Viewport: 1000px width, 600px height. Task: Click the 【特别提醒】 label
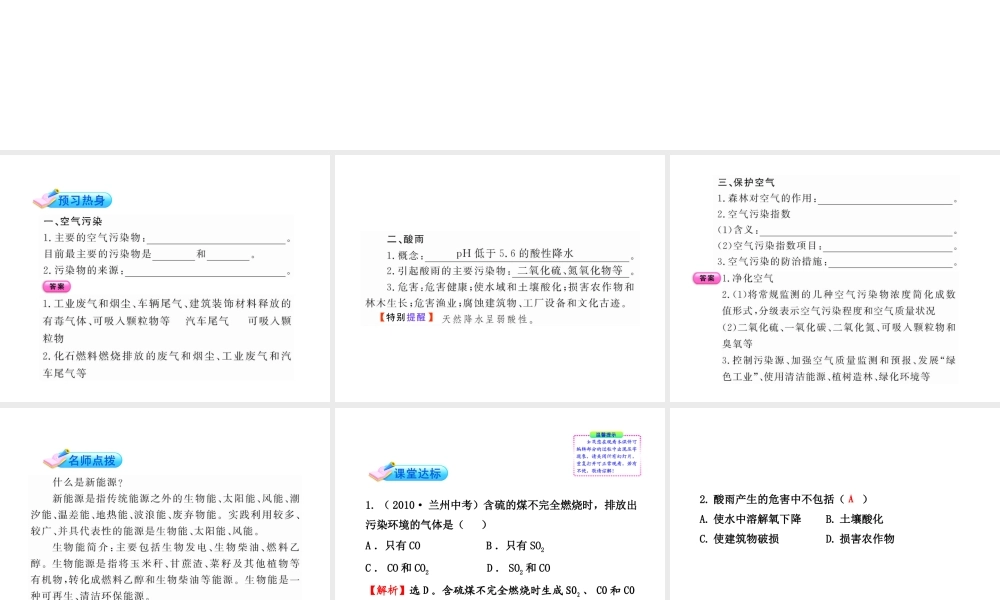(406, 318)
